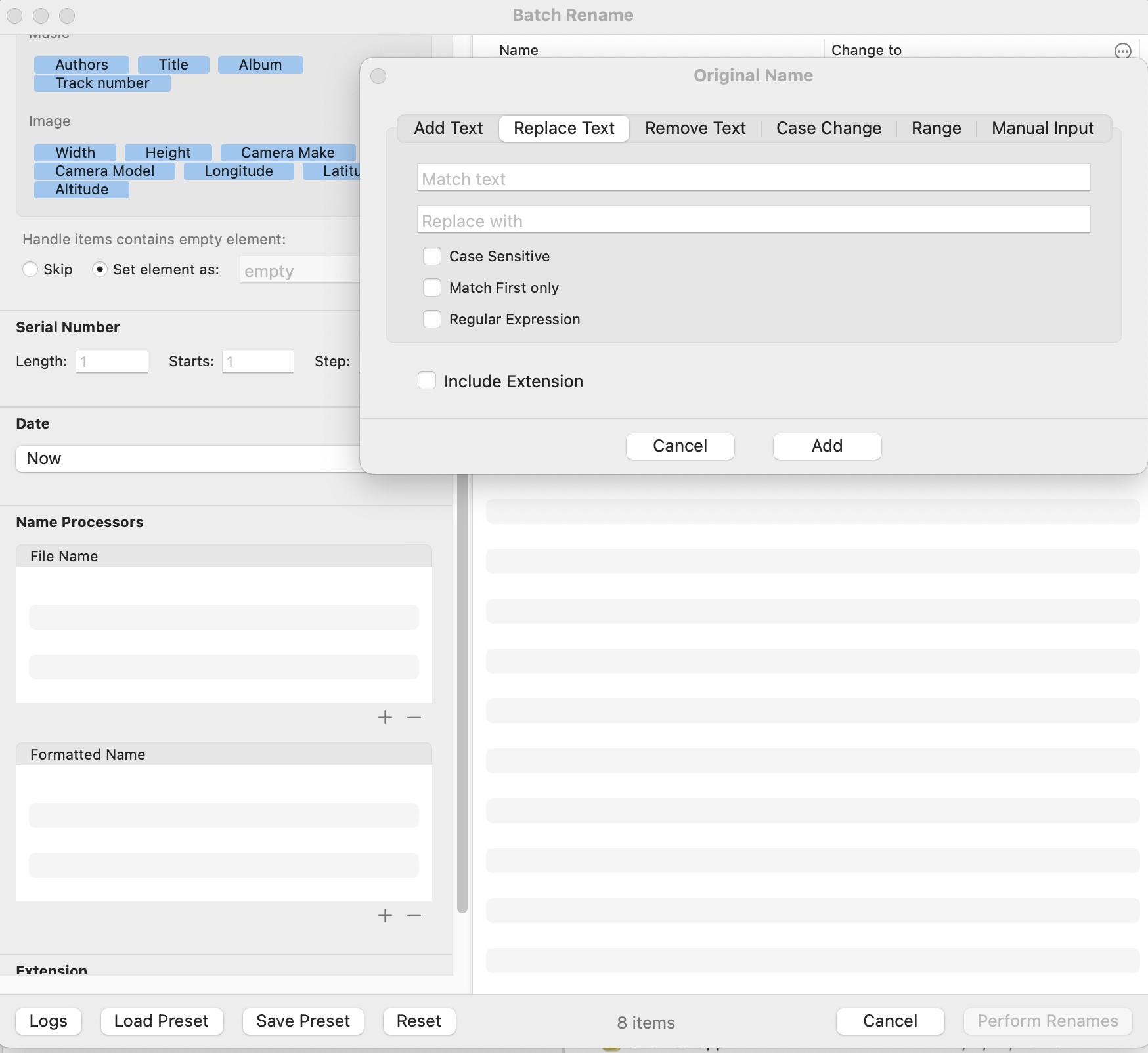
Task: Choose the Skip radio button
Action: coord(30,269)
